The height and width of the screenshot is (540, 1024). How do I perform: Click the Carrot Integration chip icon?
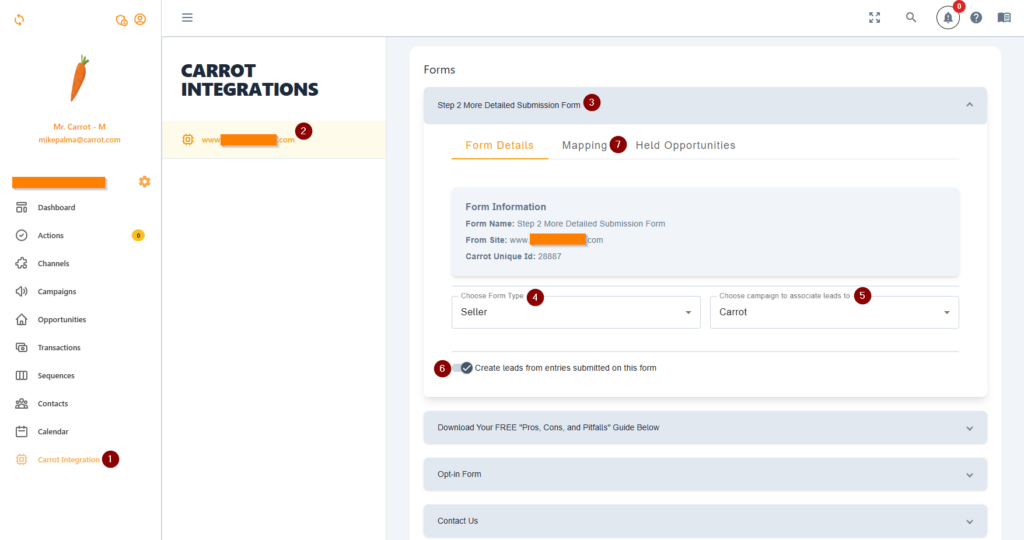click(x=22, y=460)
